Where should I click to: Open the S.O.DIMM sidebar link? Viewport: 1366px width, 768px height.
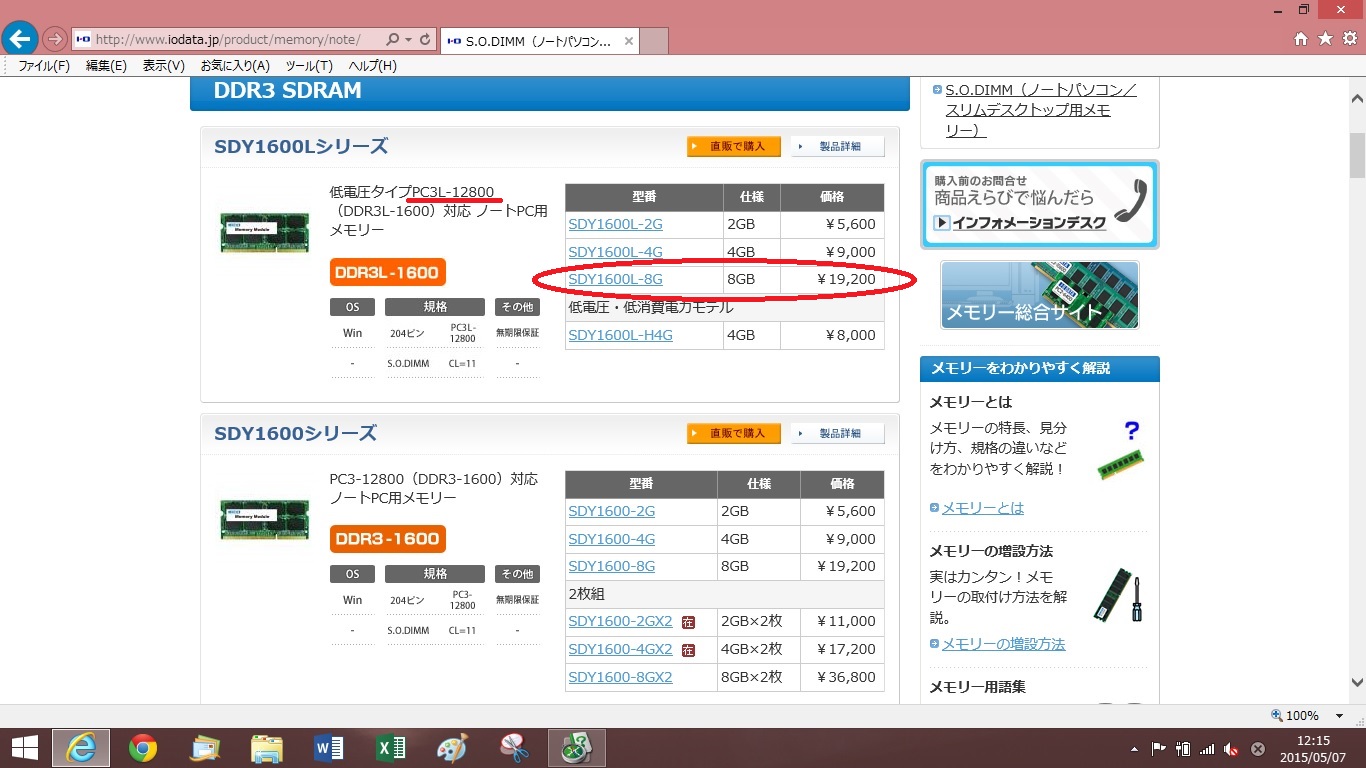click(x=1040, y=110)
